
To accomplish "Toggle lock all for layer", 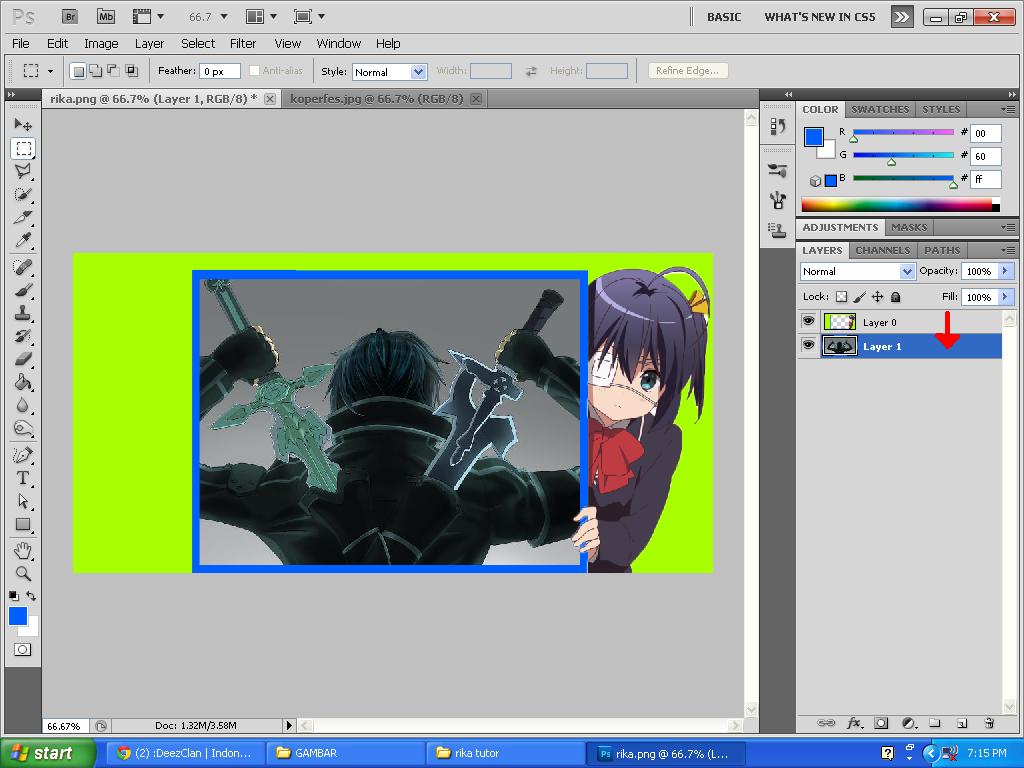I will (895, 296).
